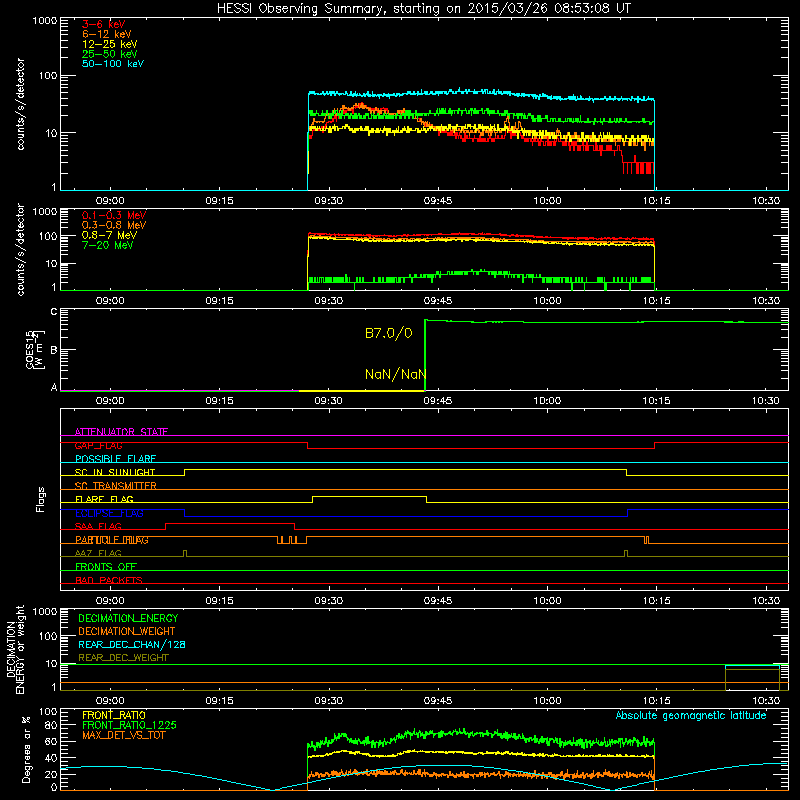Click the "GAP_FLAG" label

[x=98, y=445]
